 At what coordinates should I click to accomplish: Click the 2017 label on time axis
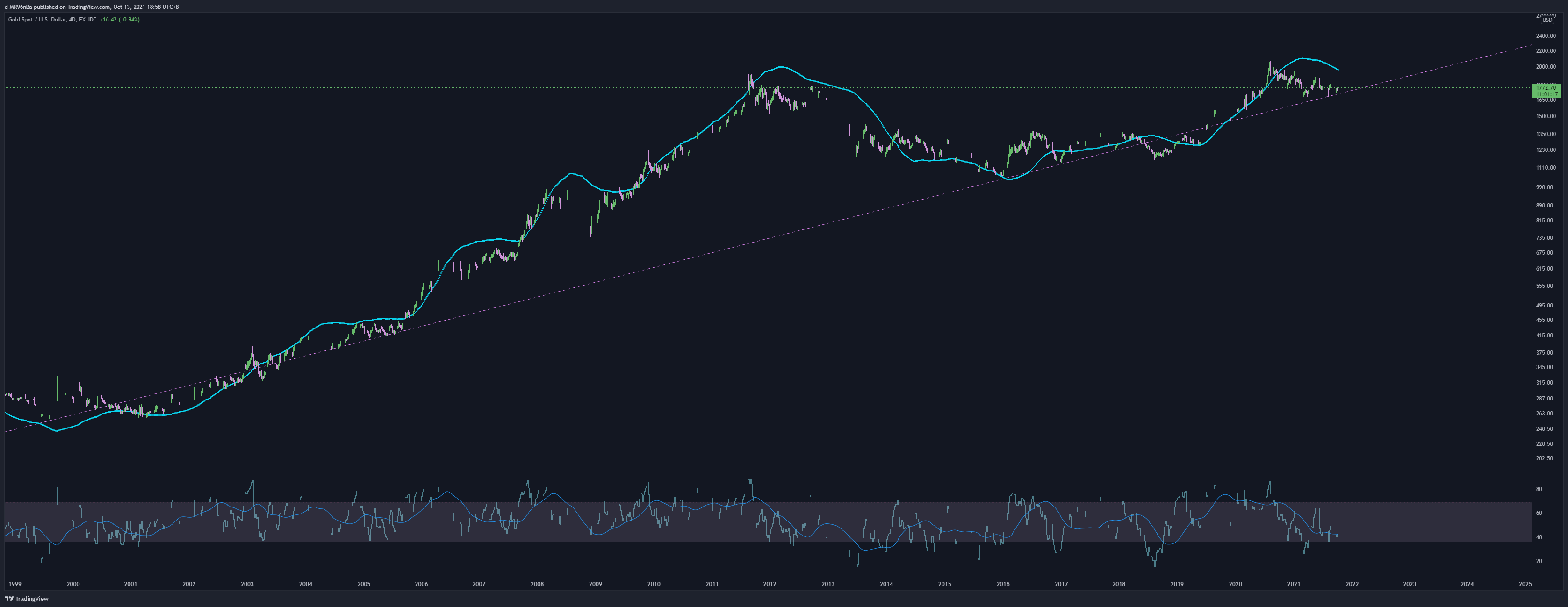tap(1061, 585)
